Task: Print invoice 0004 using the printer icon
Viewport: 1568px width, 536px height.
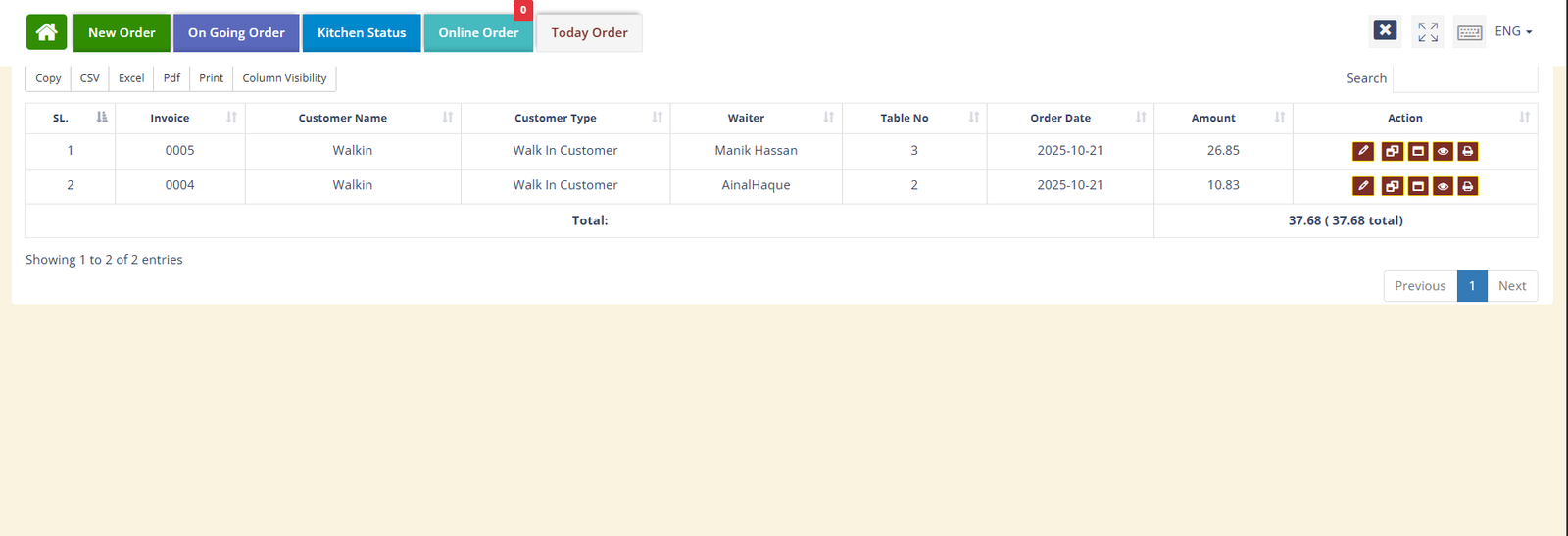Action: tap(1467, 186)
